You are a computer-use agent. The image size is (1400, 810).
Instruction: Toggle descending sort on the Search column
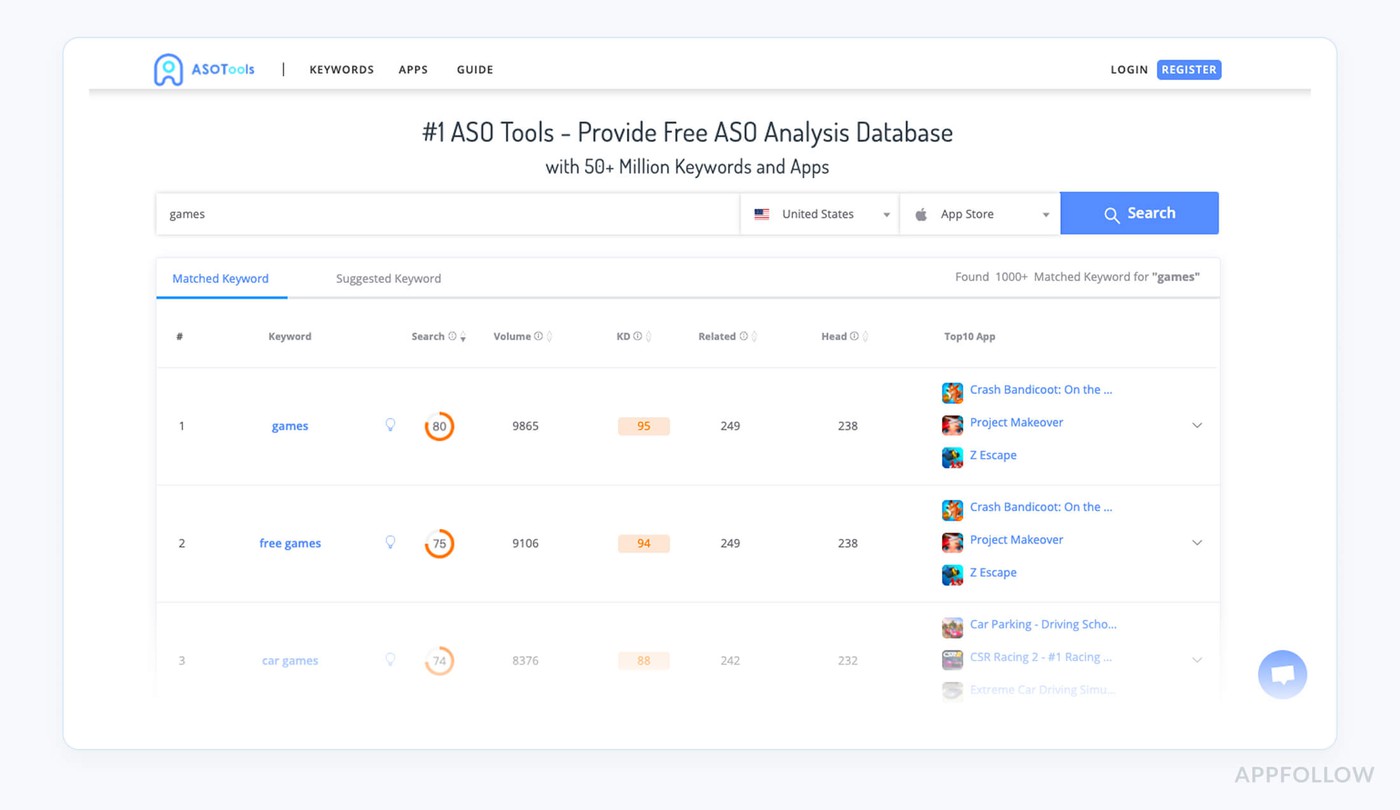click(464, 340)
